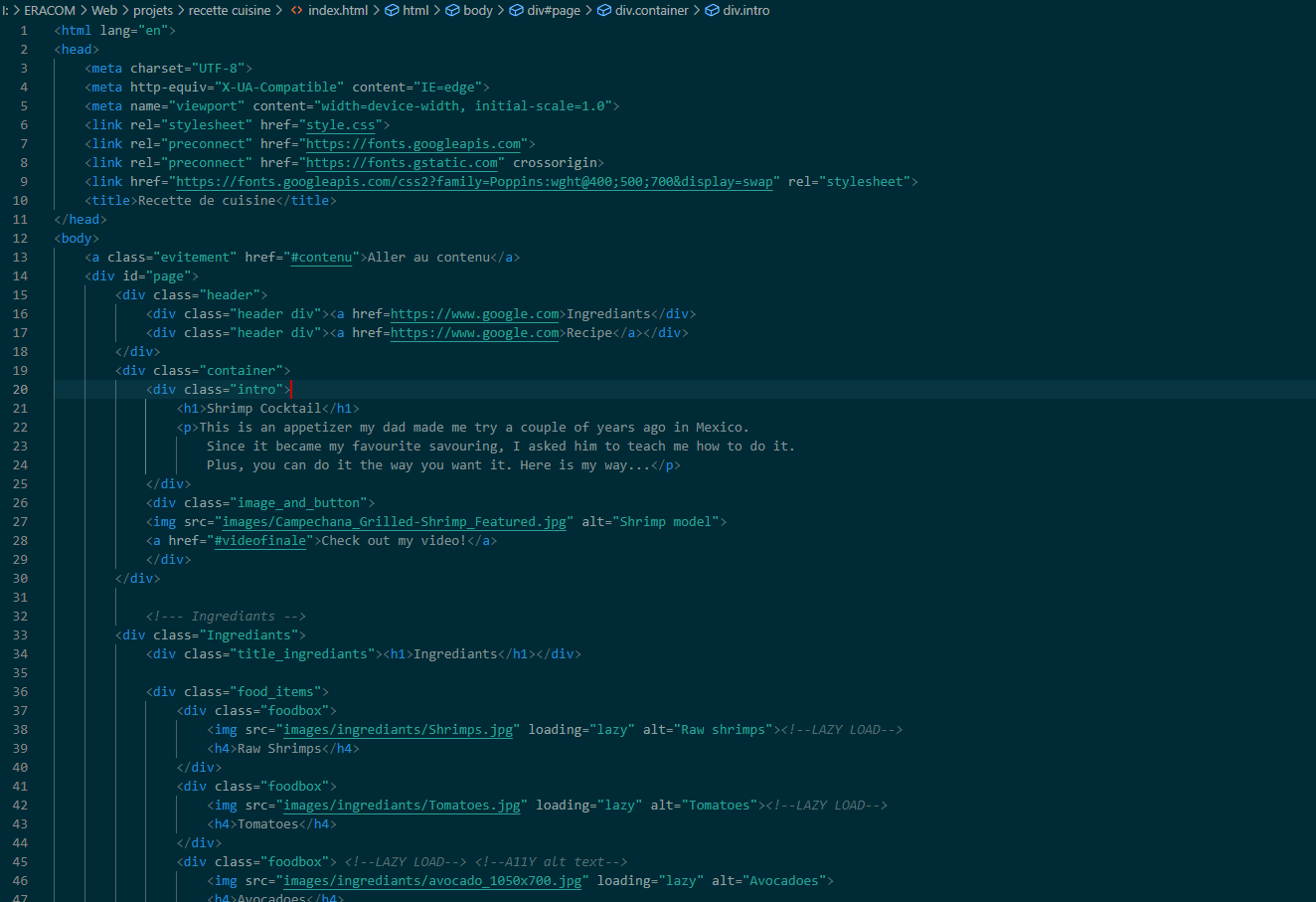Screen dimensions: 1316x902
Task: Select the body symbol in breadcrumbs
Action: tap(469, 10)
